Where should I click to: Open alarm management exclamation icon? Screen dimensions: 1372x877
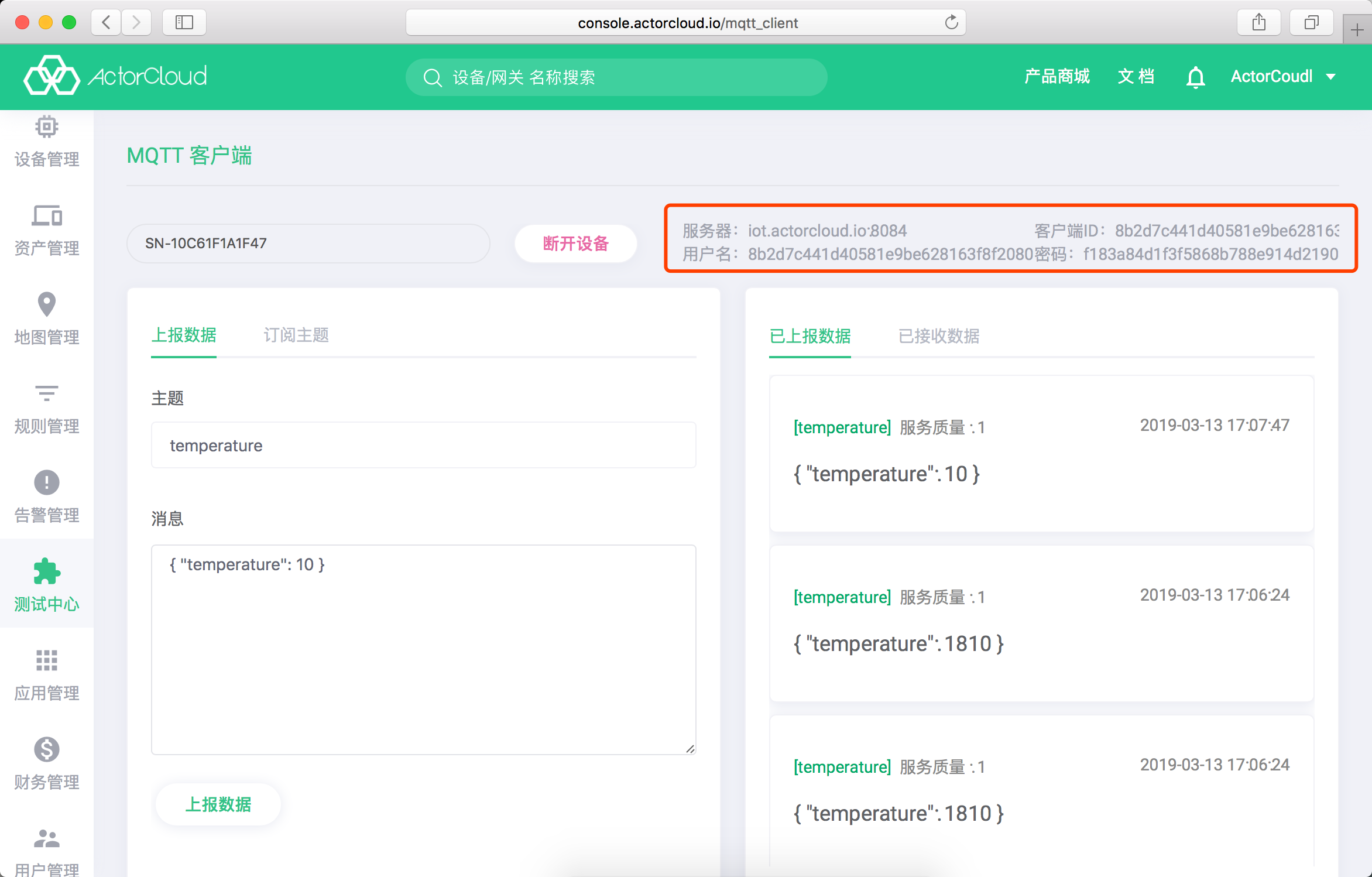click(46, 482)
